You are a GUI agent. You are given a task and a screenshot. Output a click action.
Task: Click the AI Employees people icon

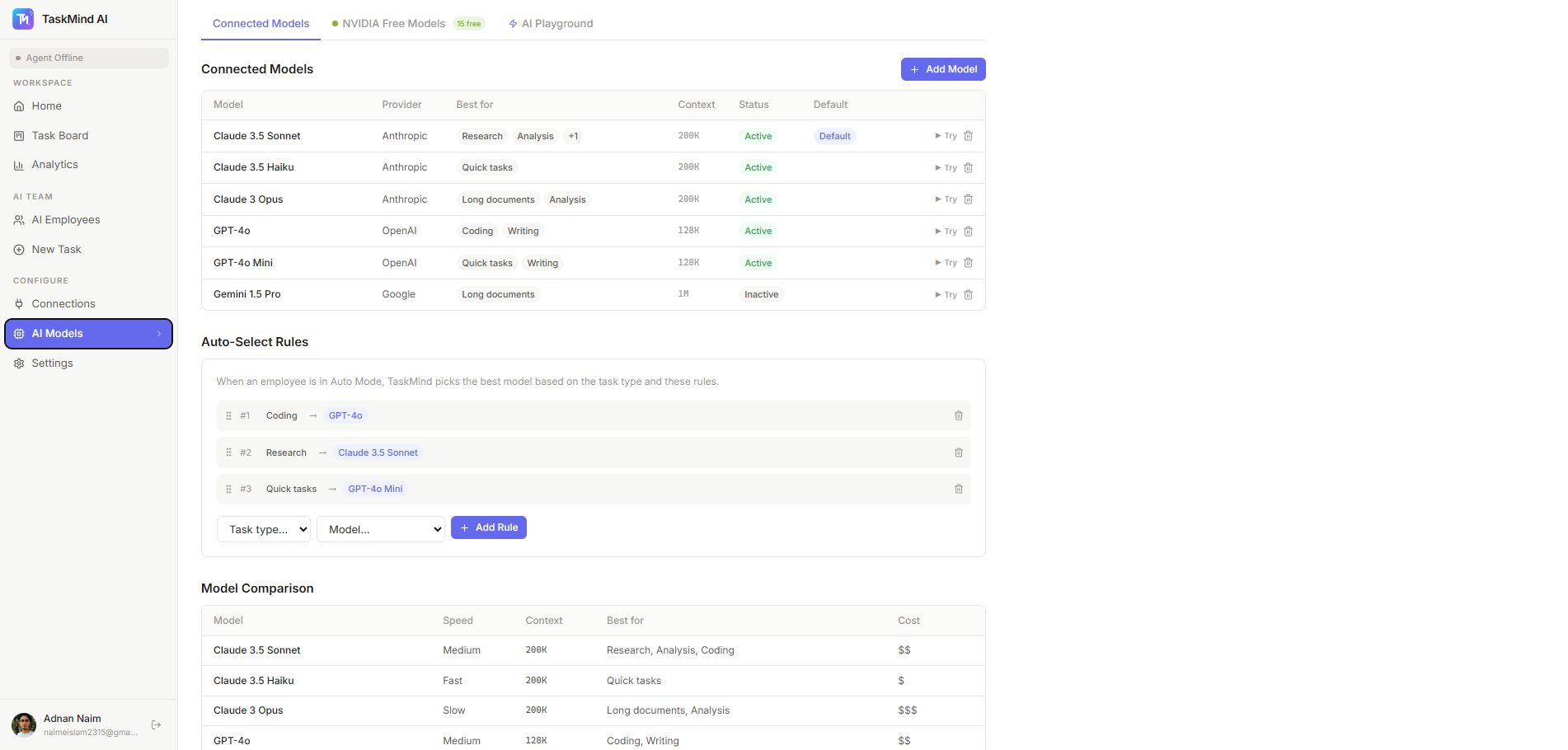[19, 220]
